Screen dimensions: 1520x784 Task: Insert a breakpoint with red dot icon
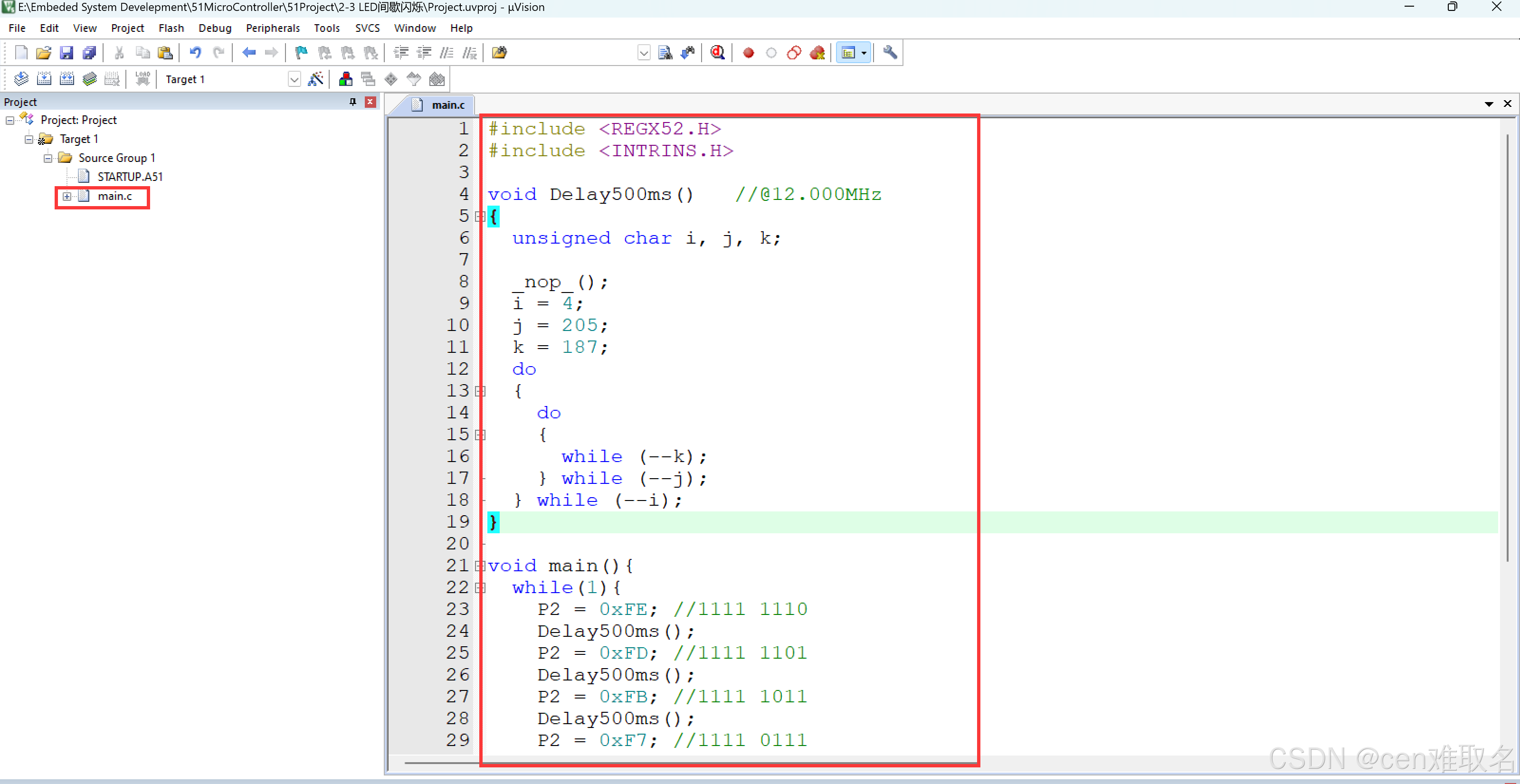tap(748, 53)
